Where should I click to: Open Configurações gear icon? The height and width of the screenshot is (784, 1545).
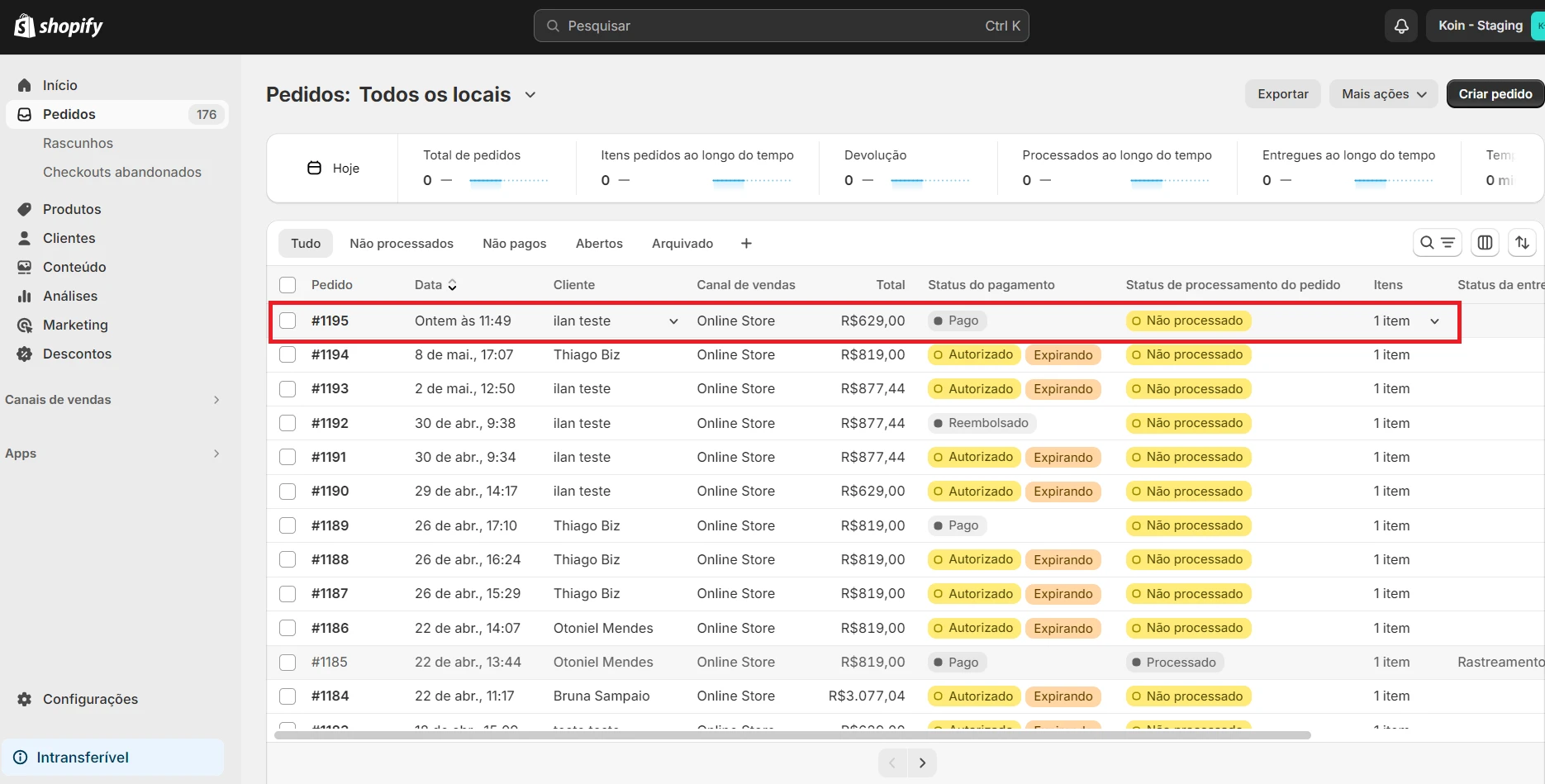coord(25,699)
